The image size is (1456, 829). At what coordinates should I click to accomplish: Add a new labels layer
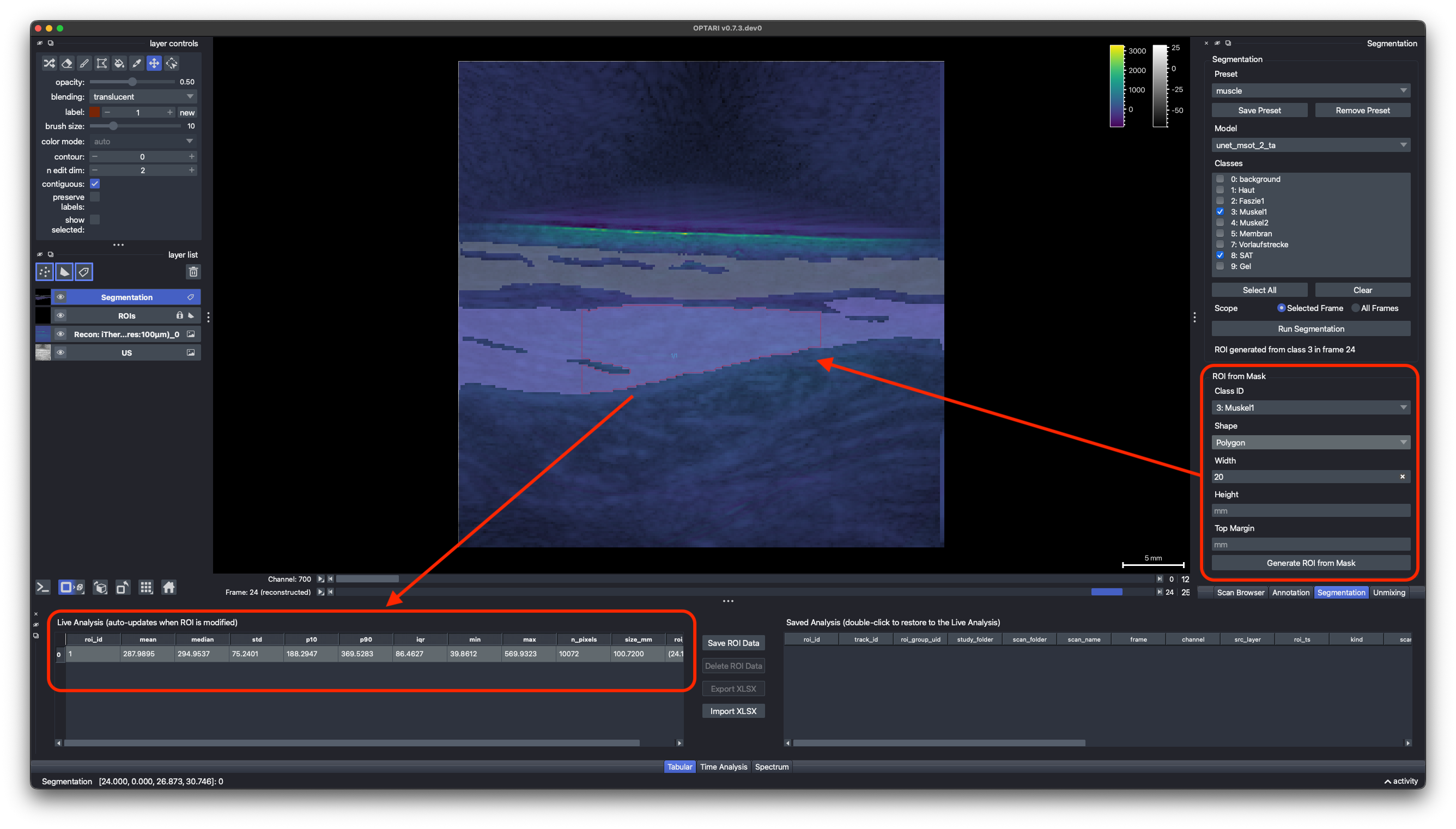coord(84,272)
